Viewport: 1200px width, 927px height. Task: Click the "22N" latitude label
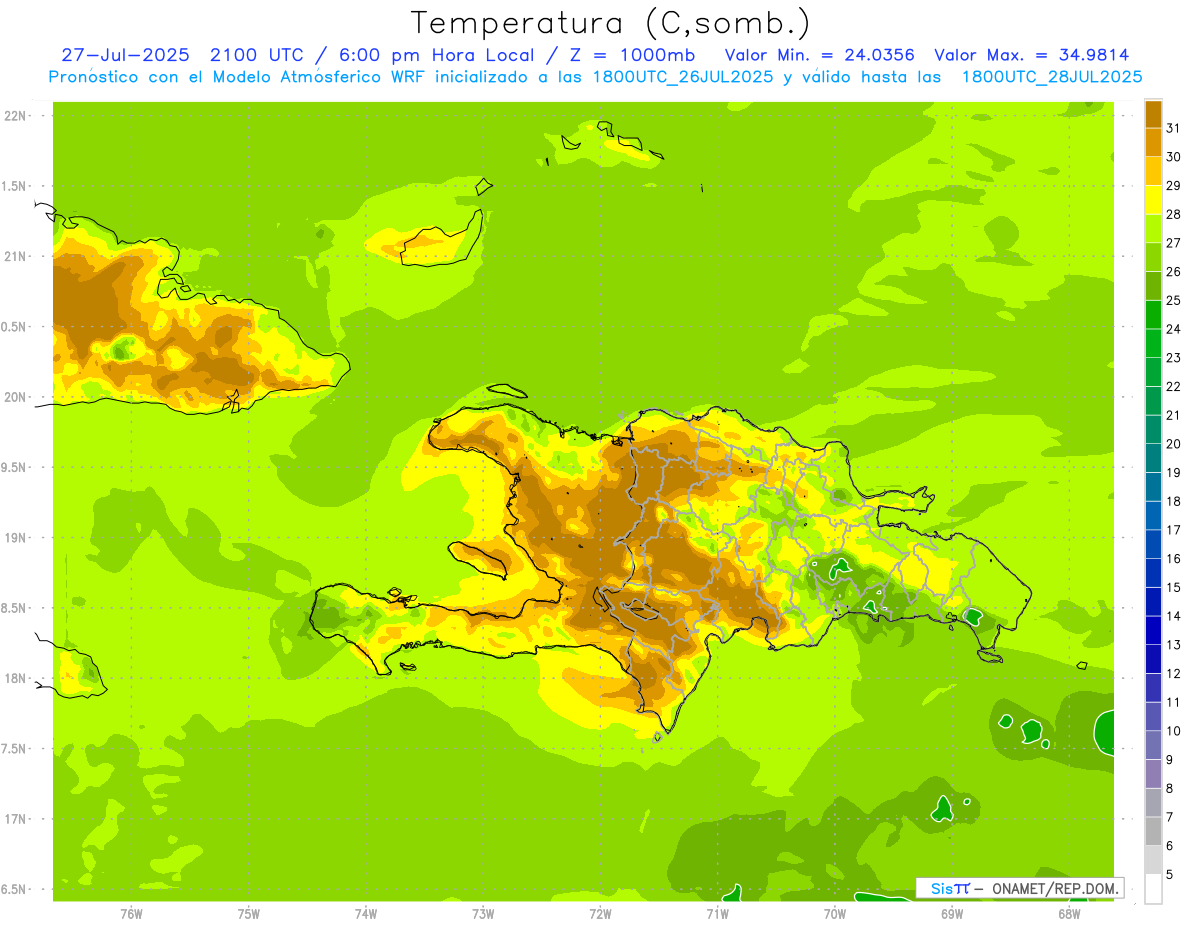pos(14,116)
